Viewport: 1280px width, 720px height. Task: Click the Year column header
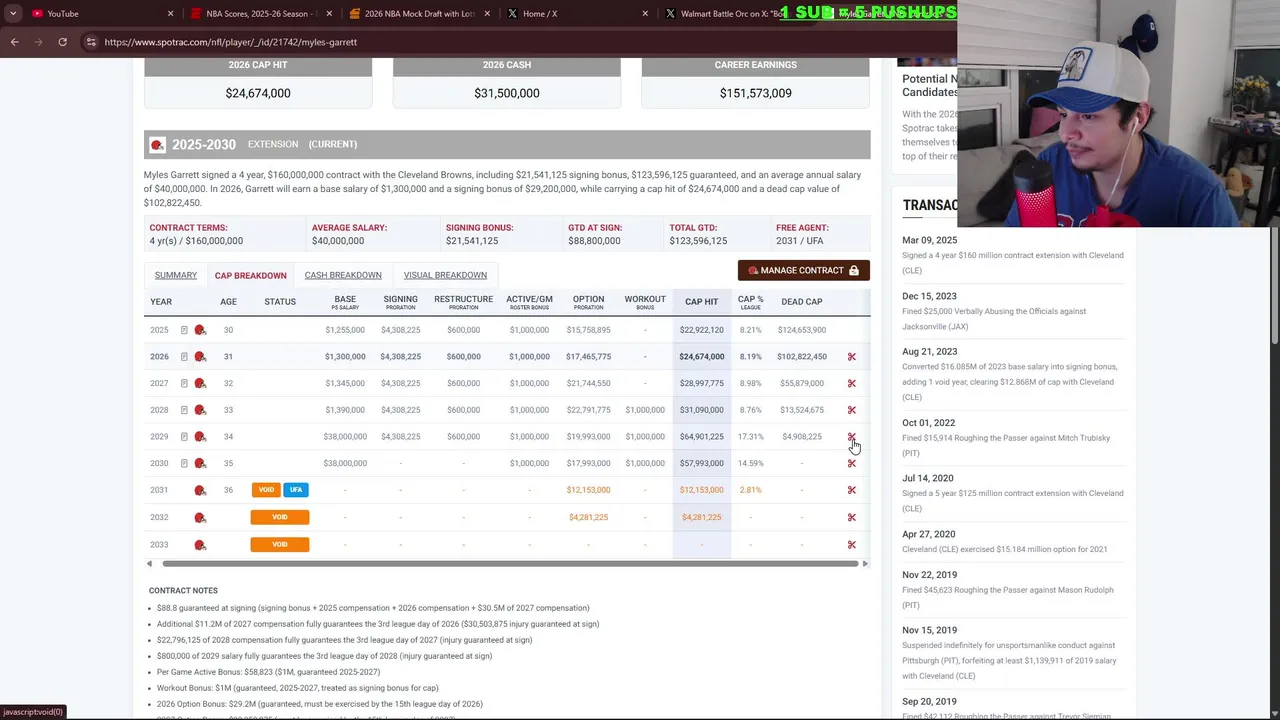(x=161, y=302)
